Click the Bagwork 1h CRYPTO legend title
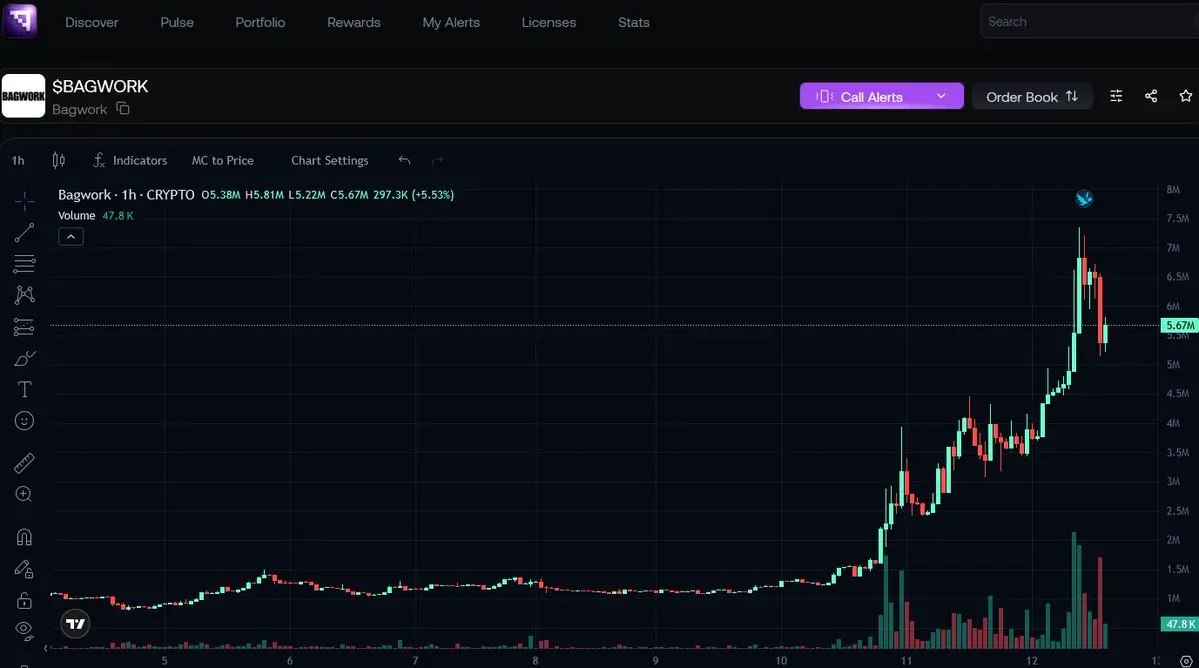 point(126,195)
